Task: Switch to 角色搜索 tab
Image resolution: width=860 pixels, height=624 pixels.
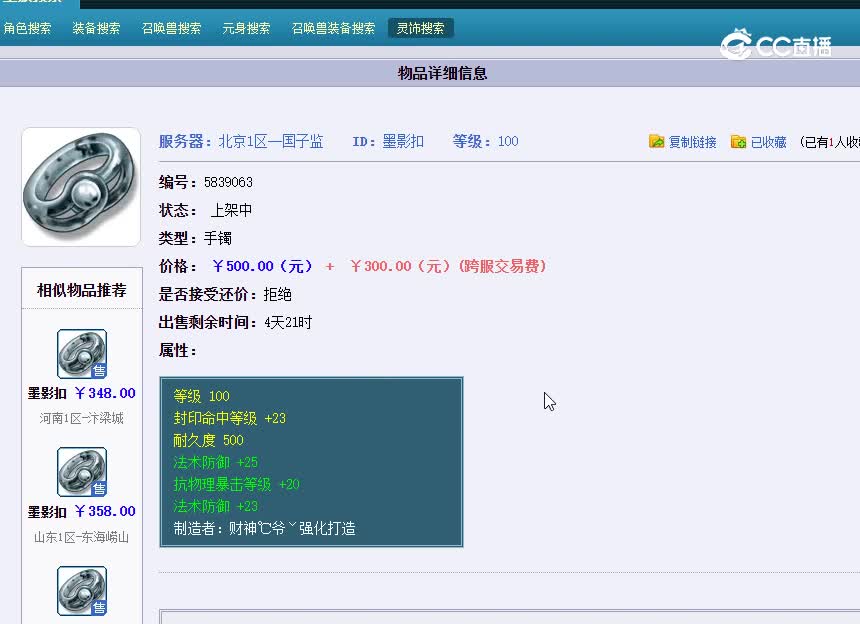Action: point(27,29)
